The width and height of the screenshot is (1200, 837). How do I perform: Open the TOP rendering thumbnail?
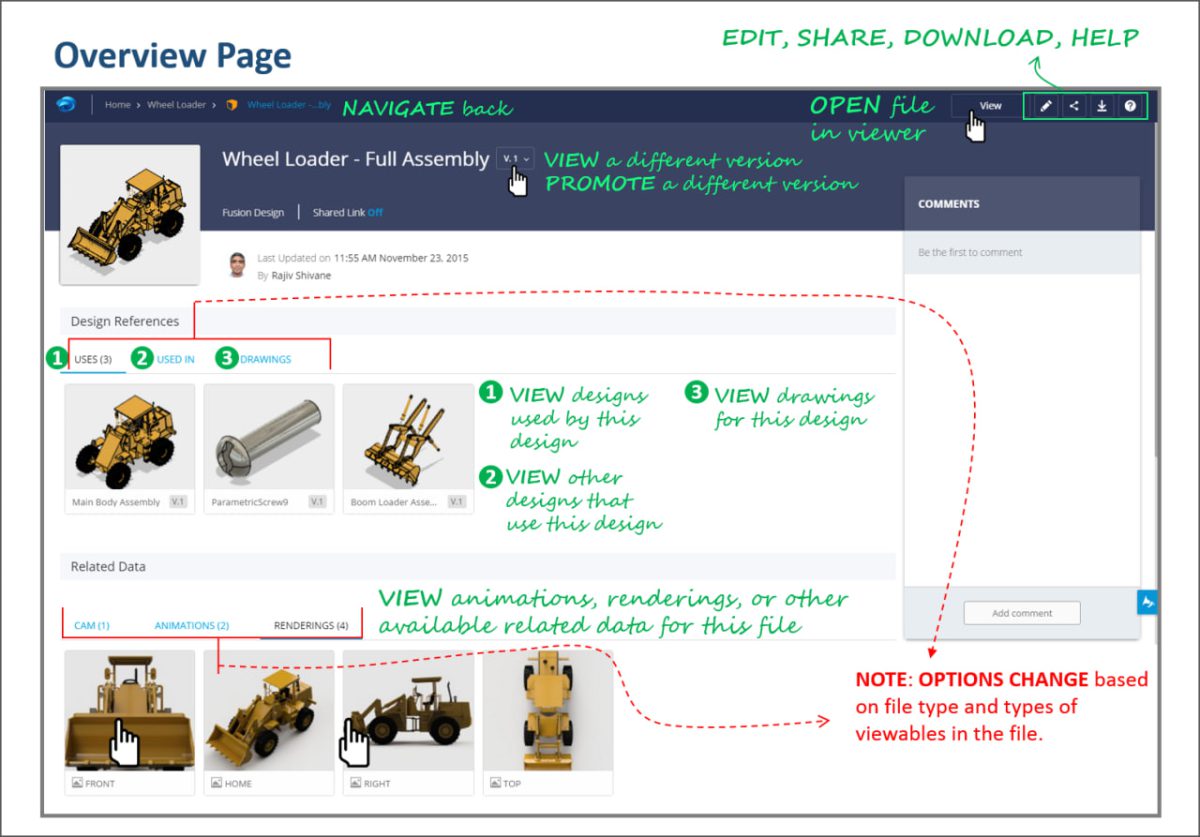pyautogui.click(x=547, y=712)
